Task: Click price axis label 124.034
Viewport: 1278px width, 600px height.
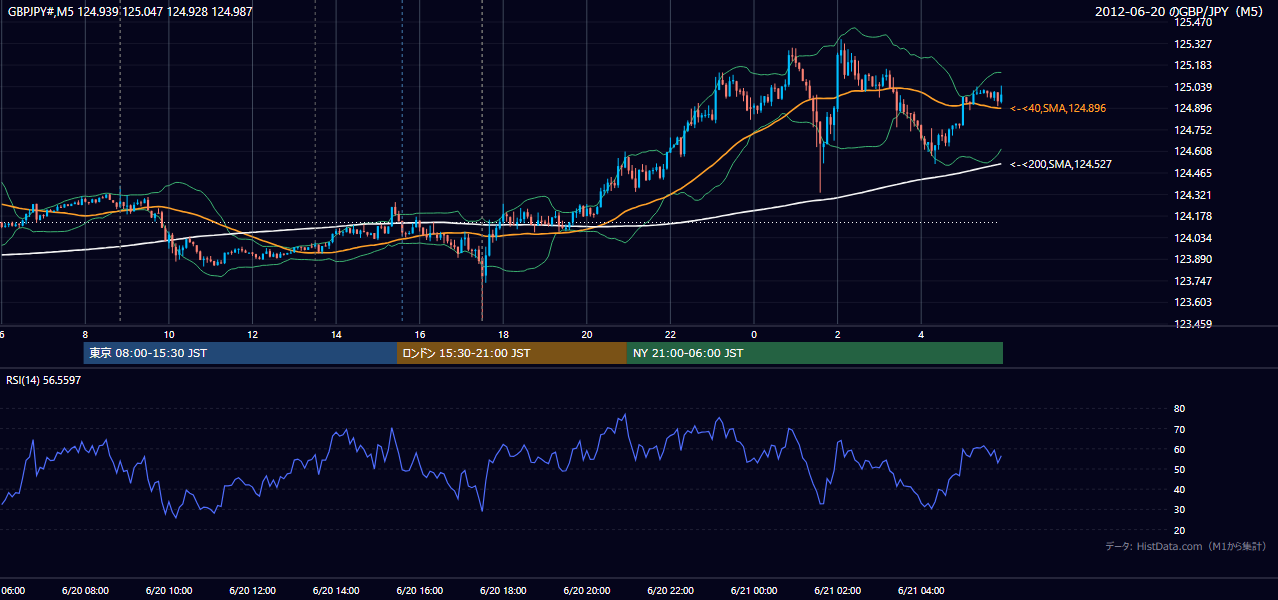Action: 1193,238
